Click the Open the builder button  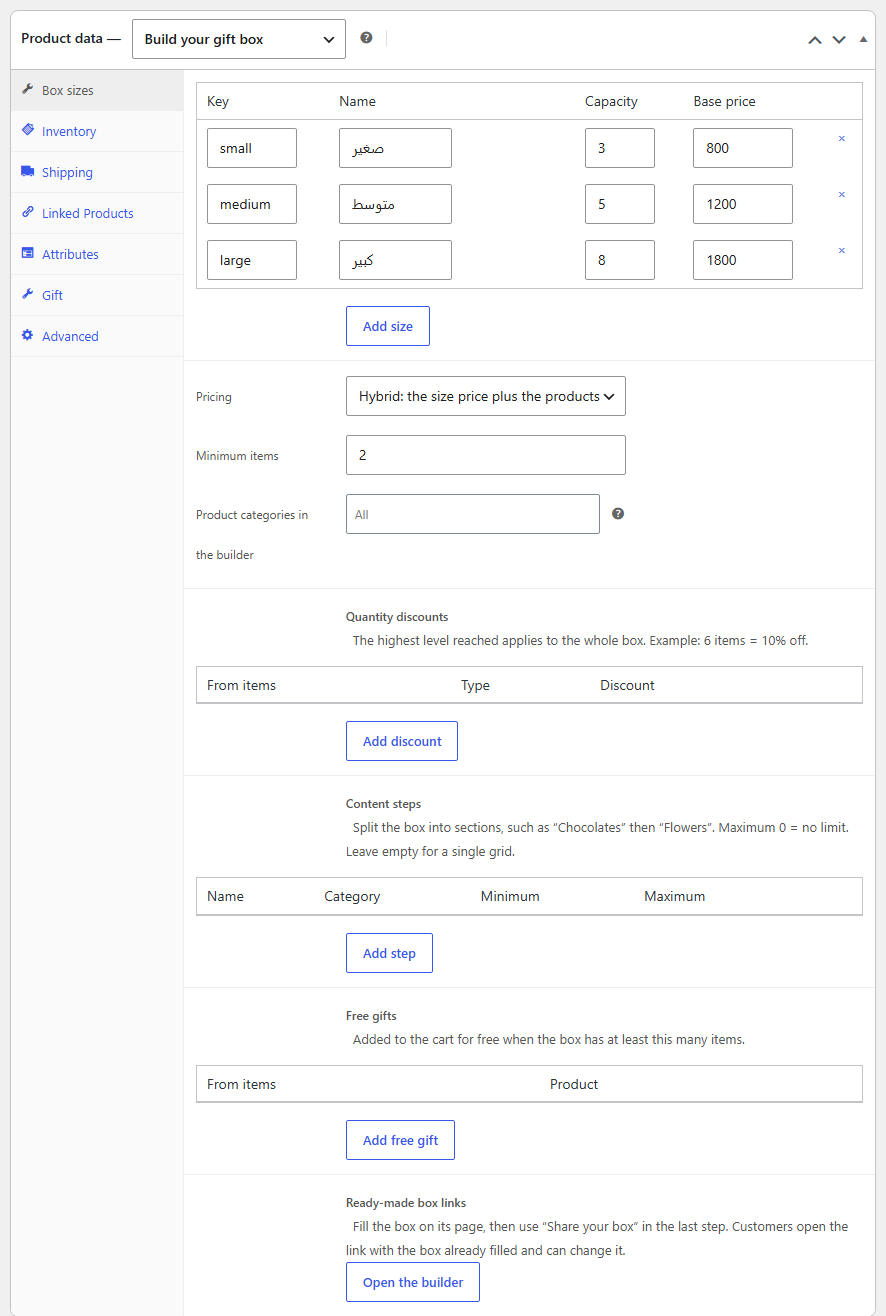coord(413,1282)
